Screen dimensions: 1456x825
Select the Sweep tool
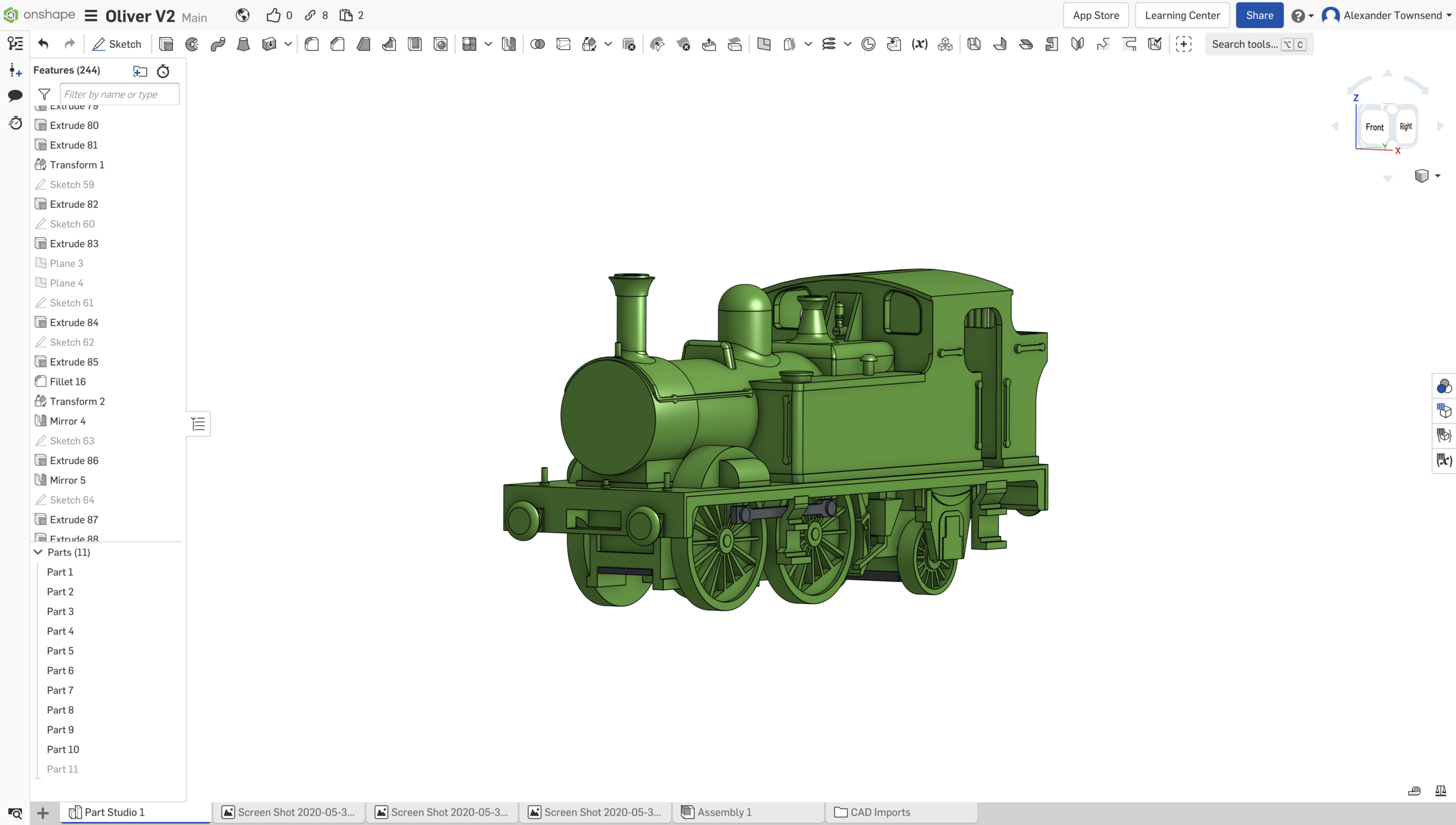point(218,44)
